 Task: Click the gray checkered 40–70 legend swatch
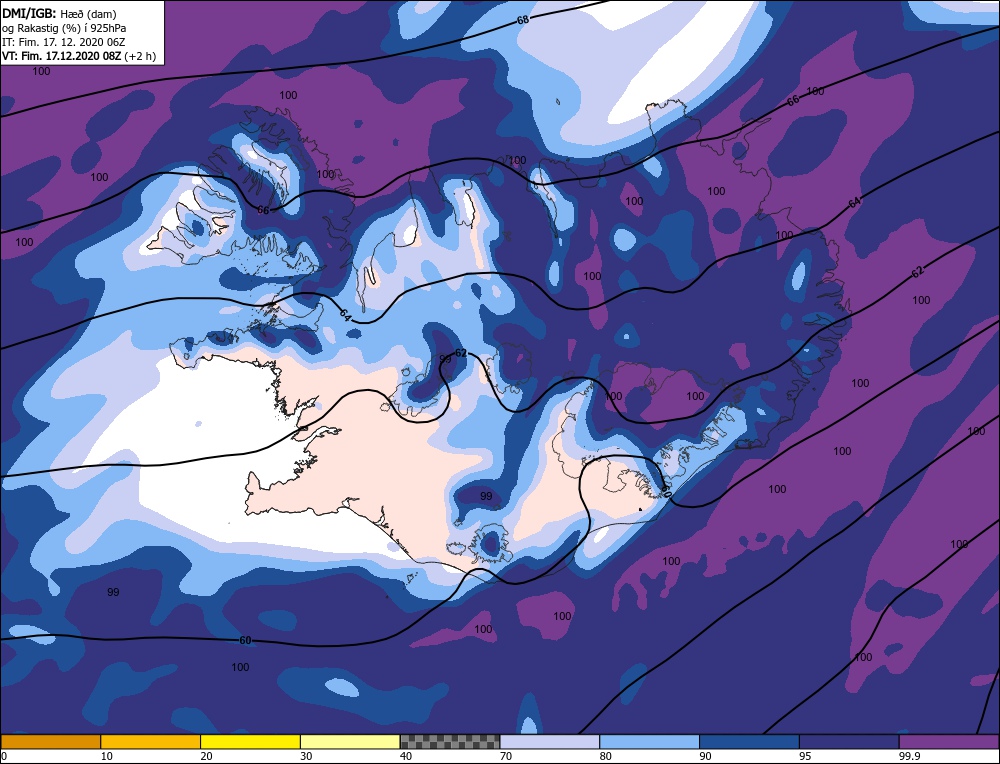point(450,741)
